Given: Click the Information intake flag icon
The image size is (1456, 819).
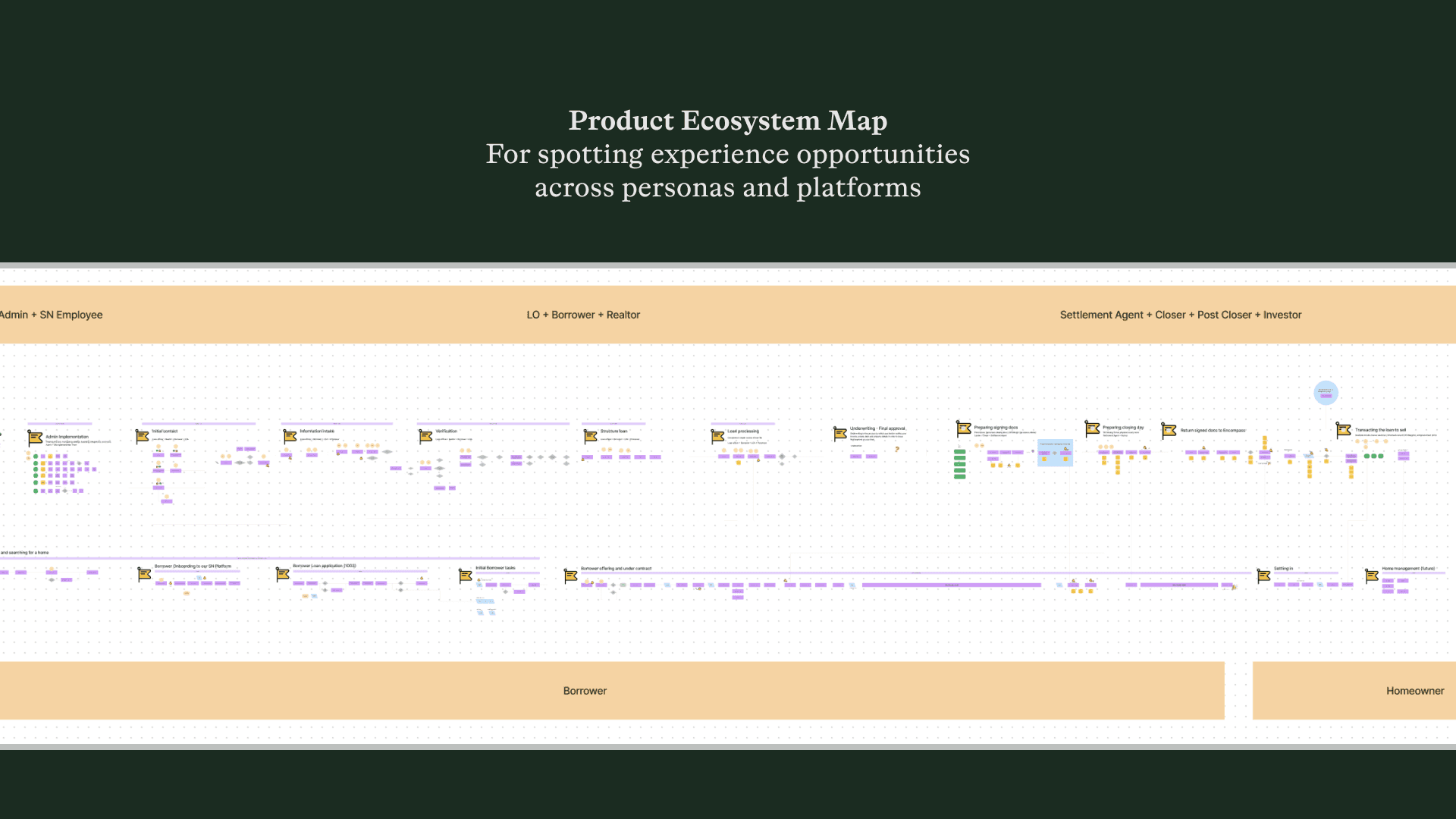Looking at the screenshot, I should (x=290, y=436).
